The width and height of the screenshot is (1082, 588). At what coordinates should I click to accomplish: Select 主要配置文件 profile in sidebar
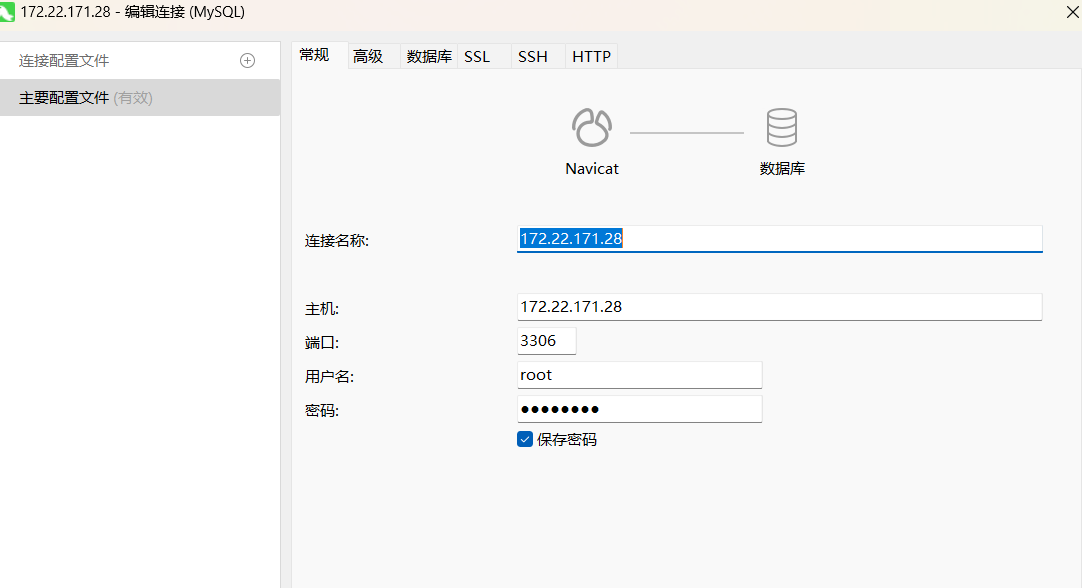[x=140, y=97]
